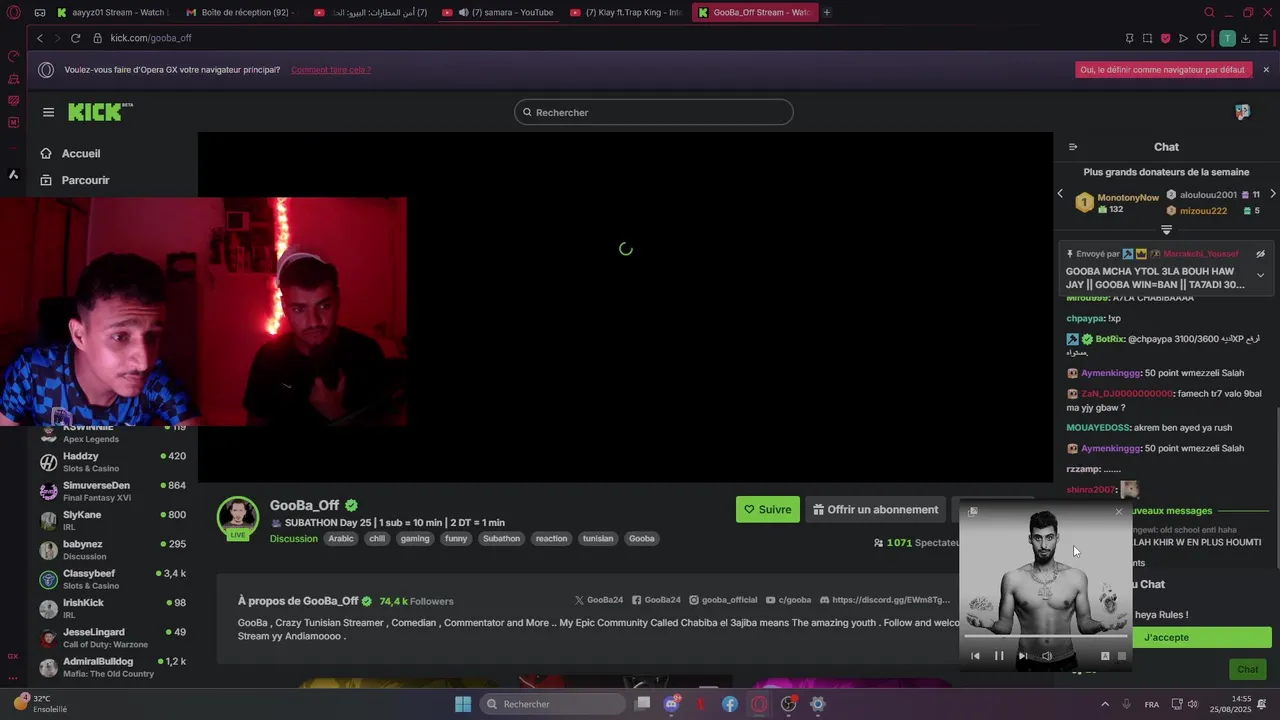Open the Discord invite link
Screen dimensions: 1280x720
[x=885, y=600]
